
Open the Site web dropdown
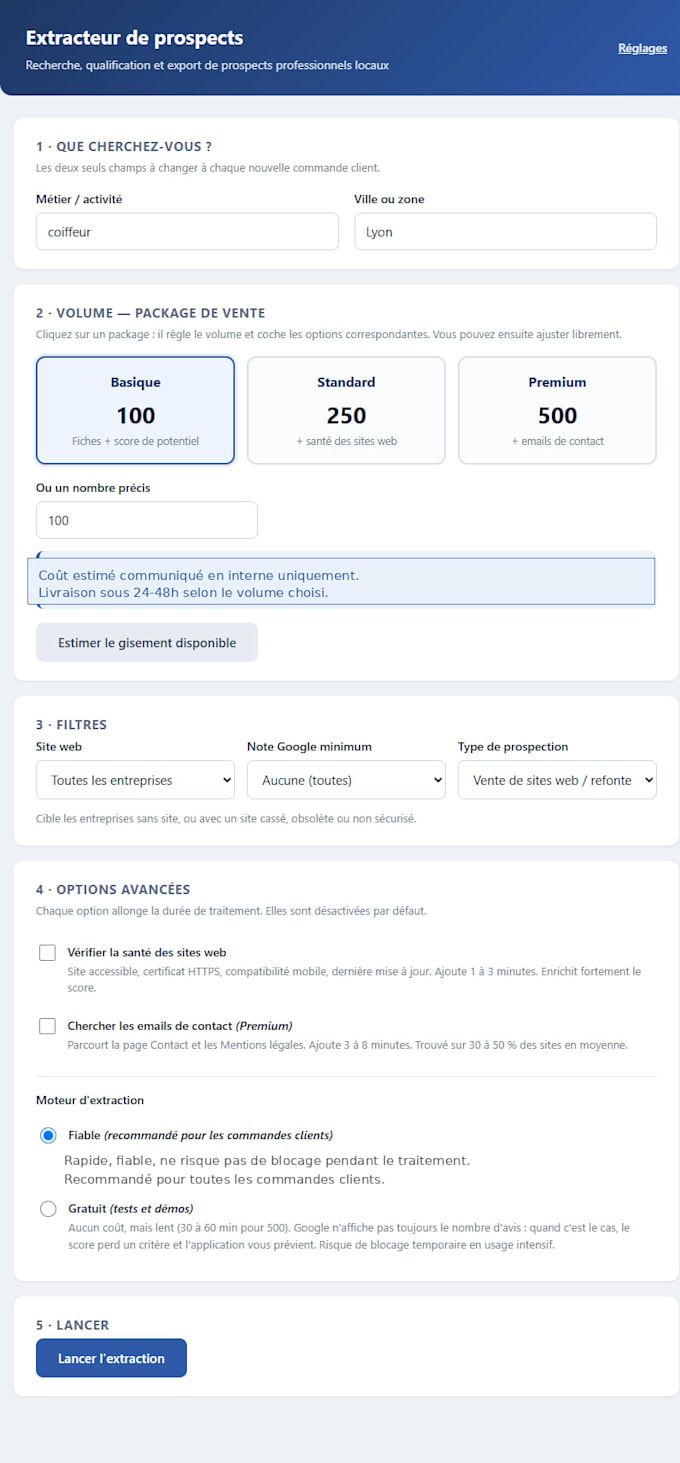point(135,780)
